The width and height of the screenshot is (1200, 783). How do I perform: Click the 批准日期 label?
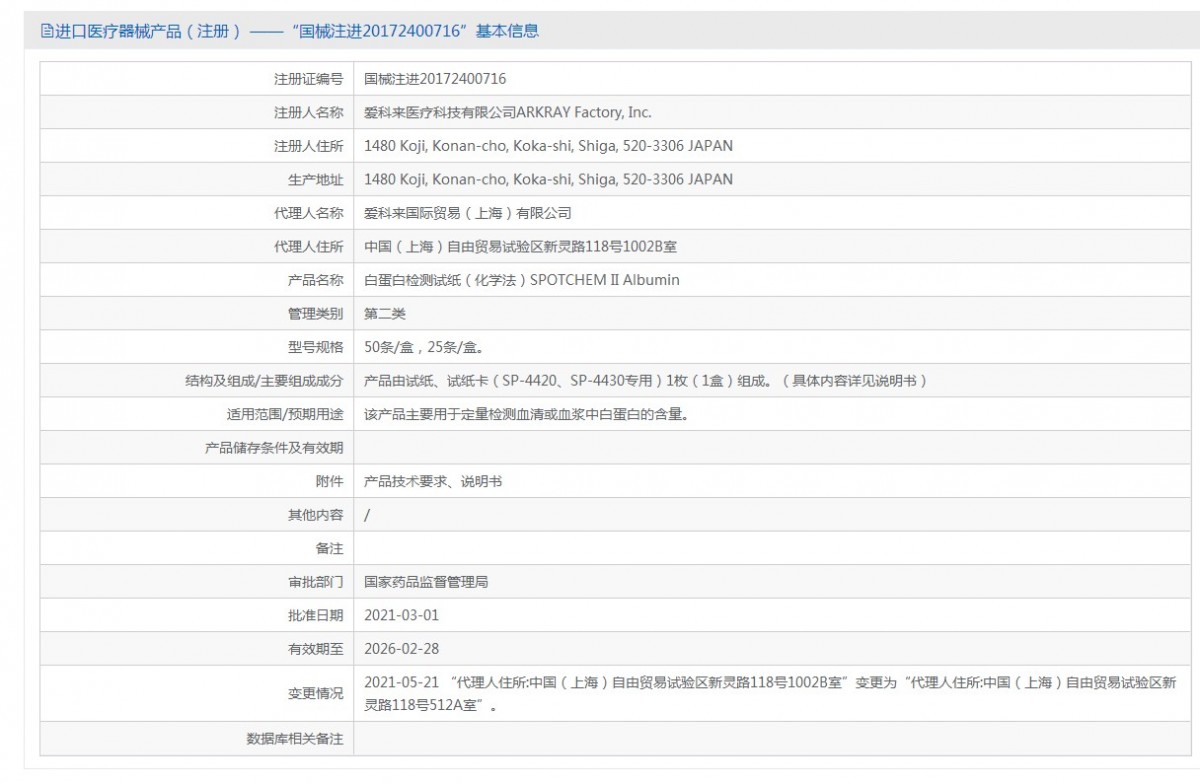click(316, 615)
